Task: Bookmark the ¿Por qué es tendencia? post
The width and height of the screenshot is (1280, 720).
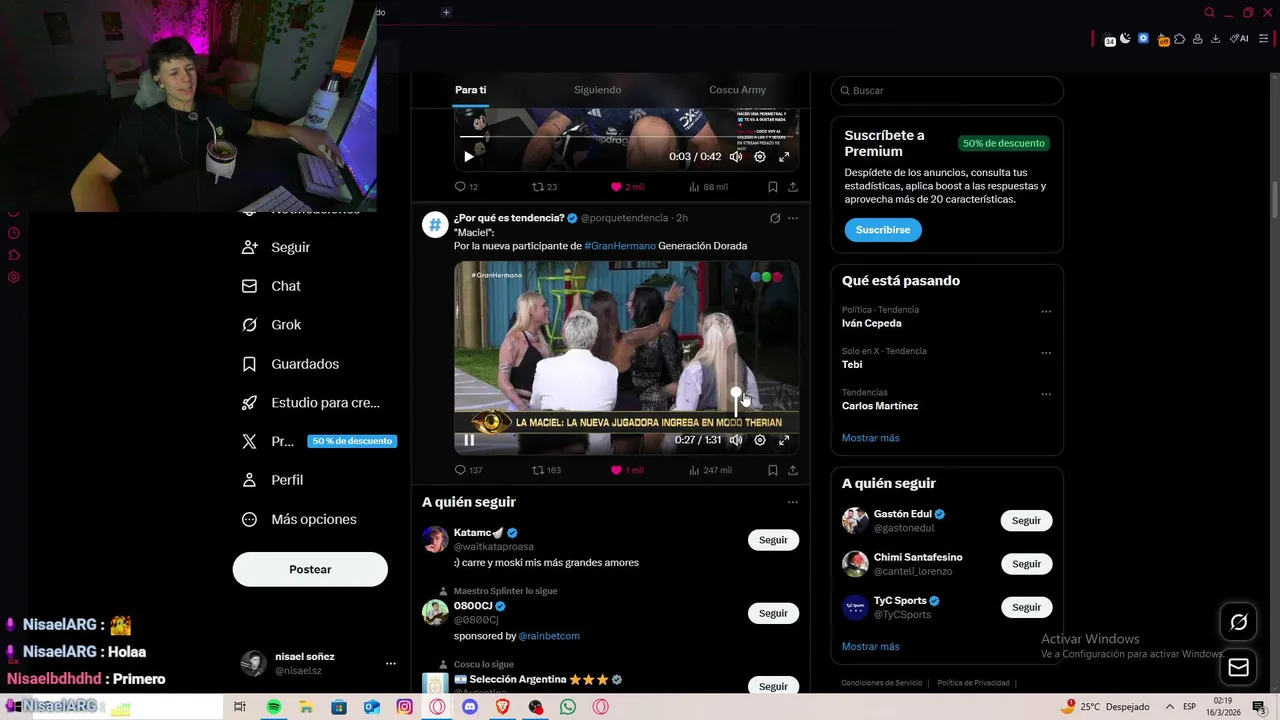Action: pyautogui.click(x=773, y=470)
